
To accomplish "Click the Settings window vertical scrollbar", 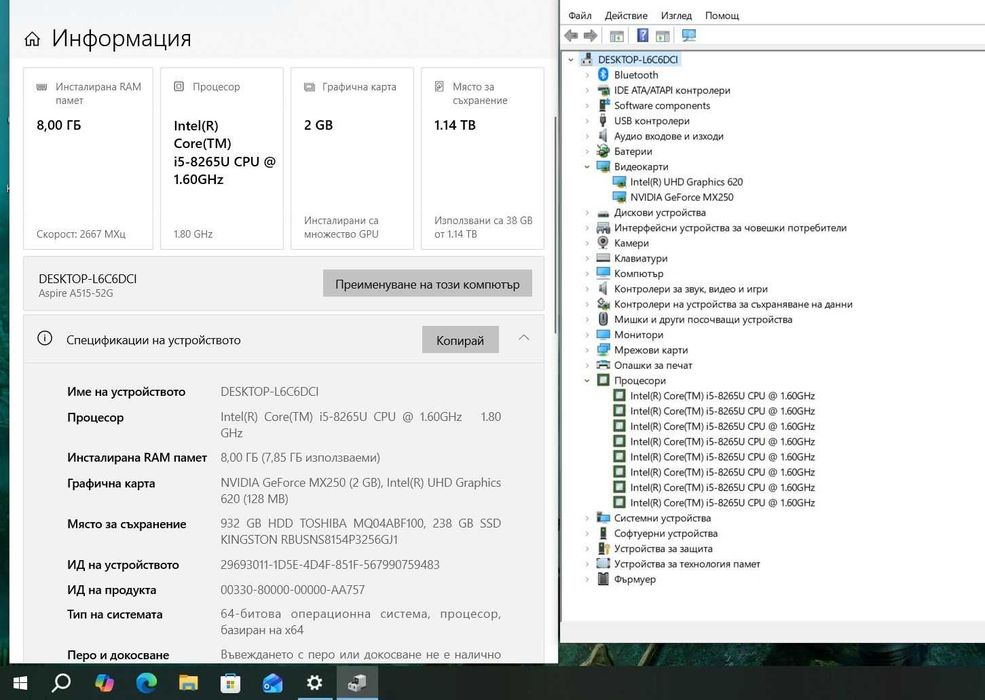I will pos(555,226).
